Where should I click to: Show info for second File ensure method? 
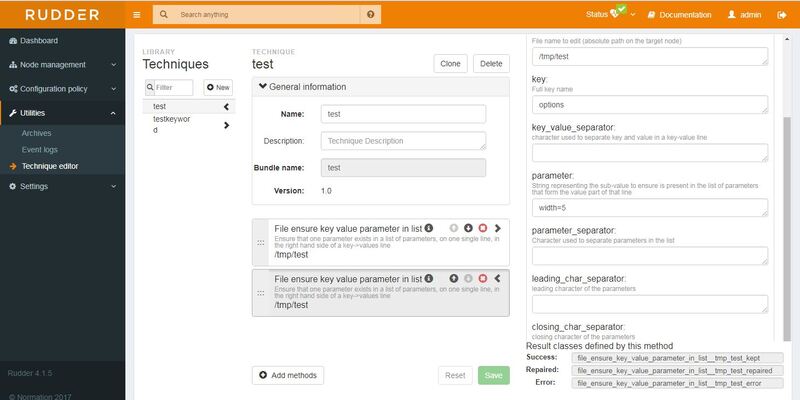click(x=429, y=278)
